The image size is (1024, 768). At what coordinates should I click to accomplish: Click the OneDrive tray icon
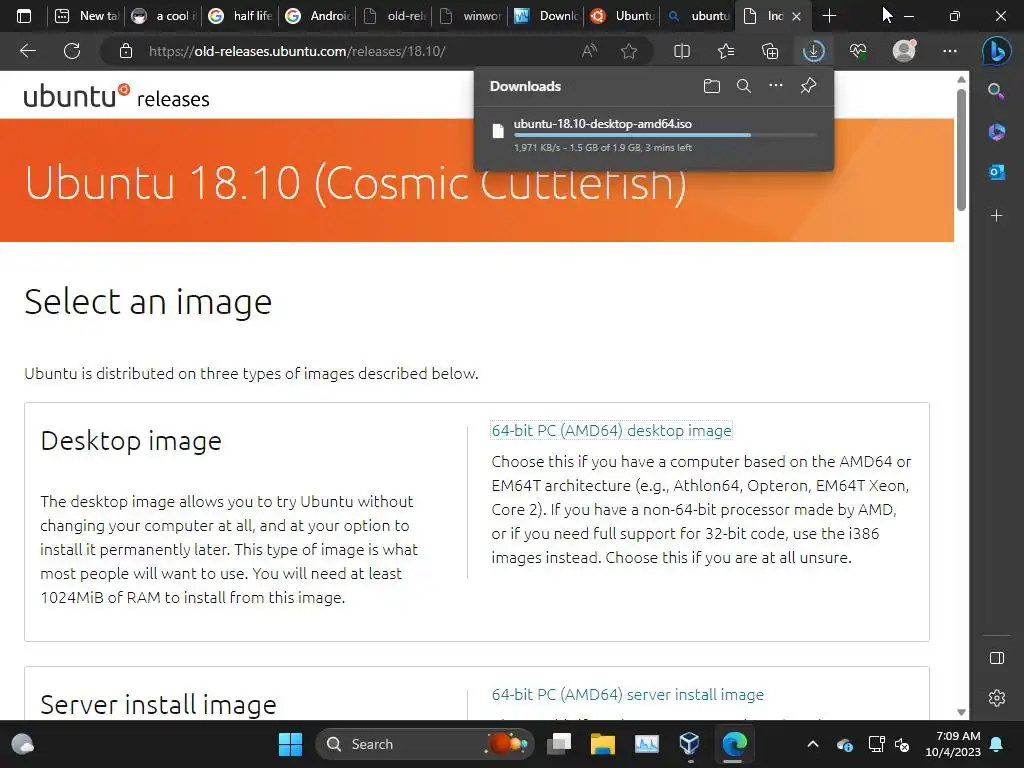click(844, 744)
